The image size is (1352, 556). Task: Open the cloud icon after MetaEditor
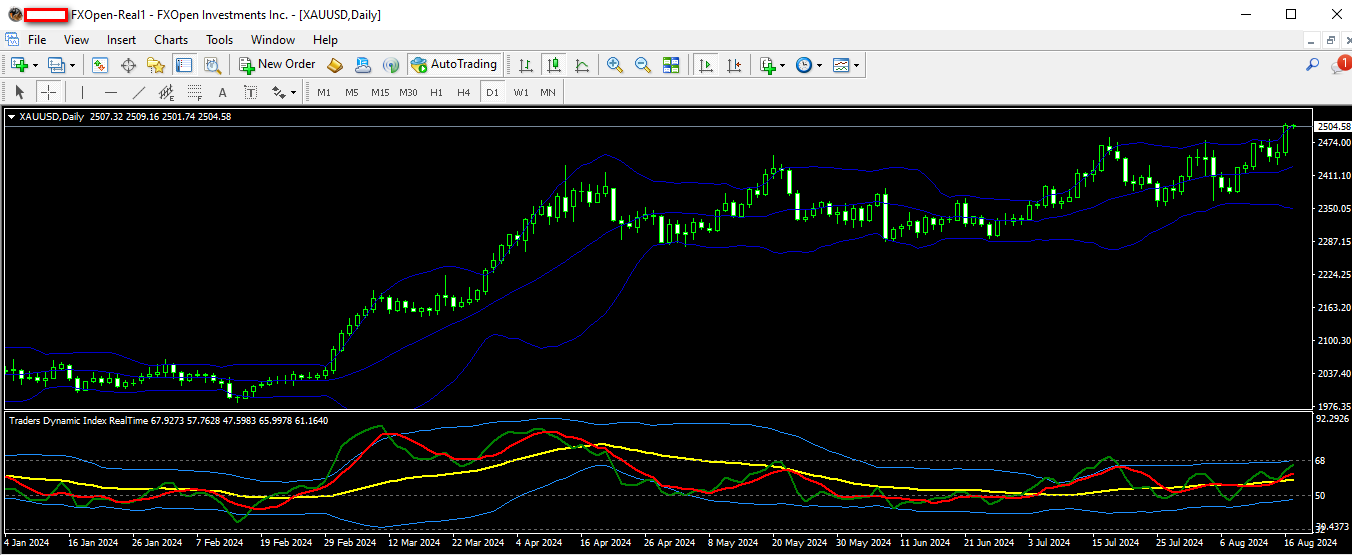click(x=363, y=65)
